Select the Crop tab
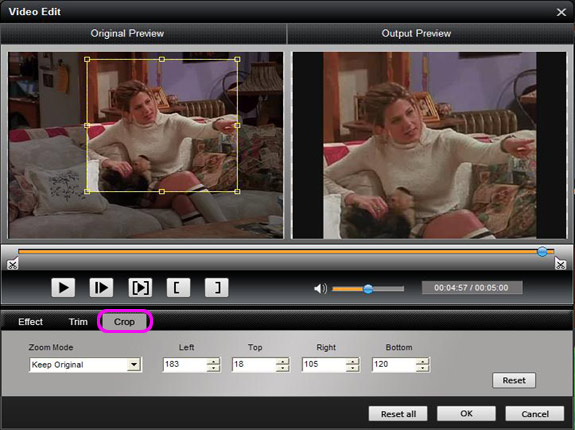The image size is (575, 430). (124, 322)
